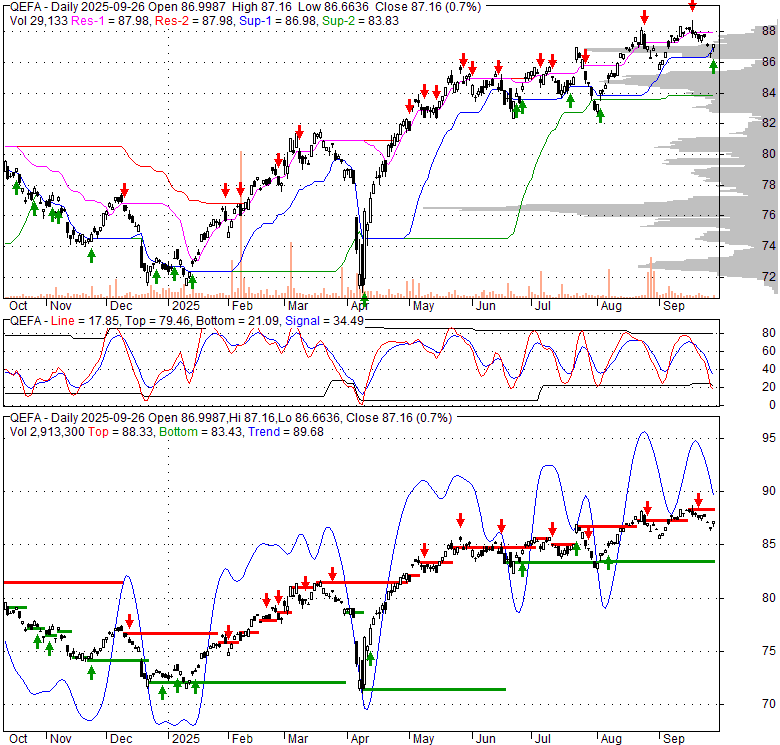
Task: Click the 78 price label on top chart axis
Action: pyautogui.click(x=769, y=185)
